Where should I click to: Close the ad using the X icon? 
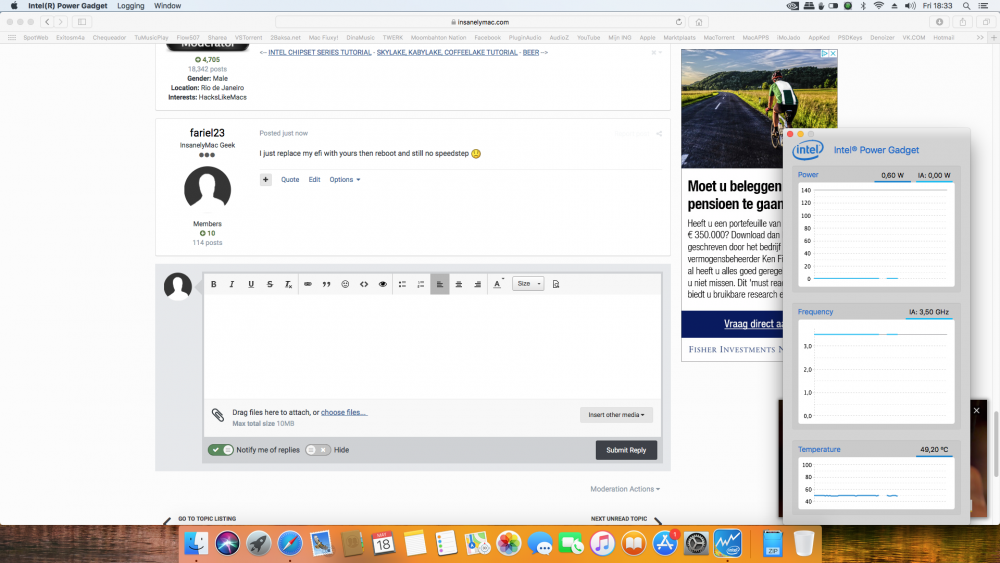(833, 54)
